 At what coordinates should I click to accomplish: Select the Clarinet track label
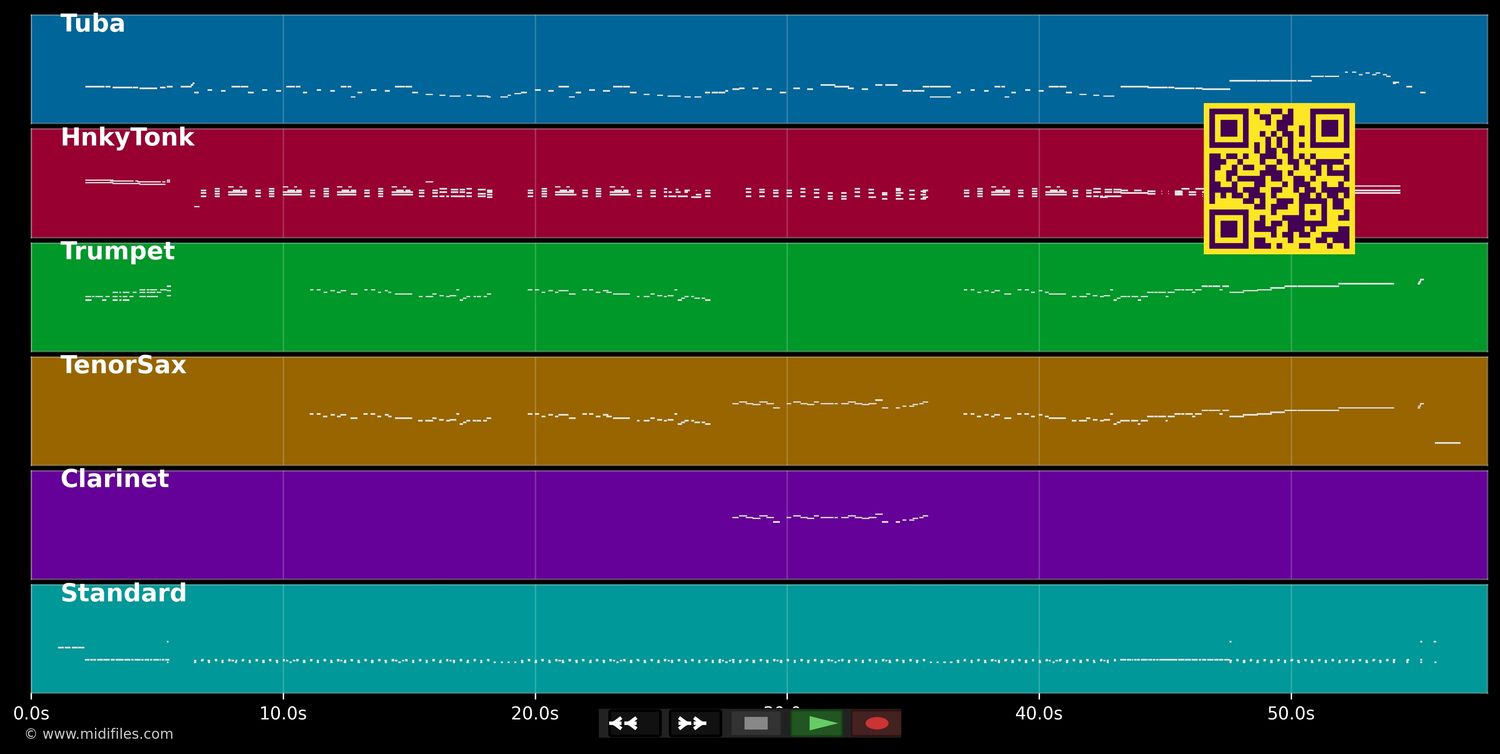pyautogui.click(x=114, y=481)
